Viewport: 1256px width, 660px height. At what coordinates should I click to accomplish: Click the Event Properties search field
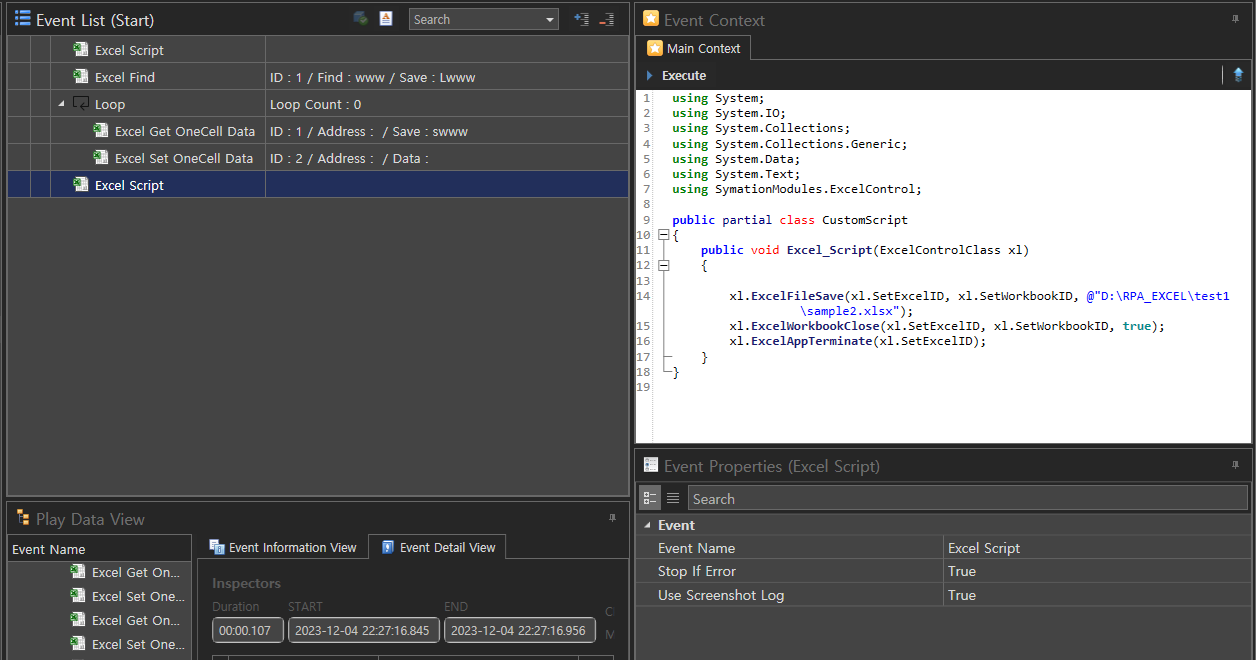(967, 498)
